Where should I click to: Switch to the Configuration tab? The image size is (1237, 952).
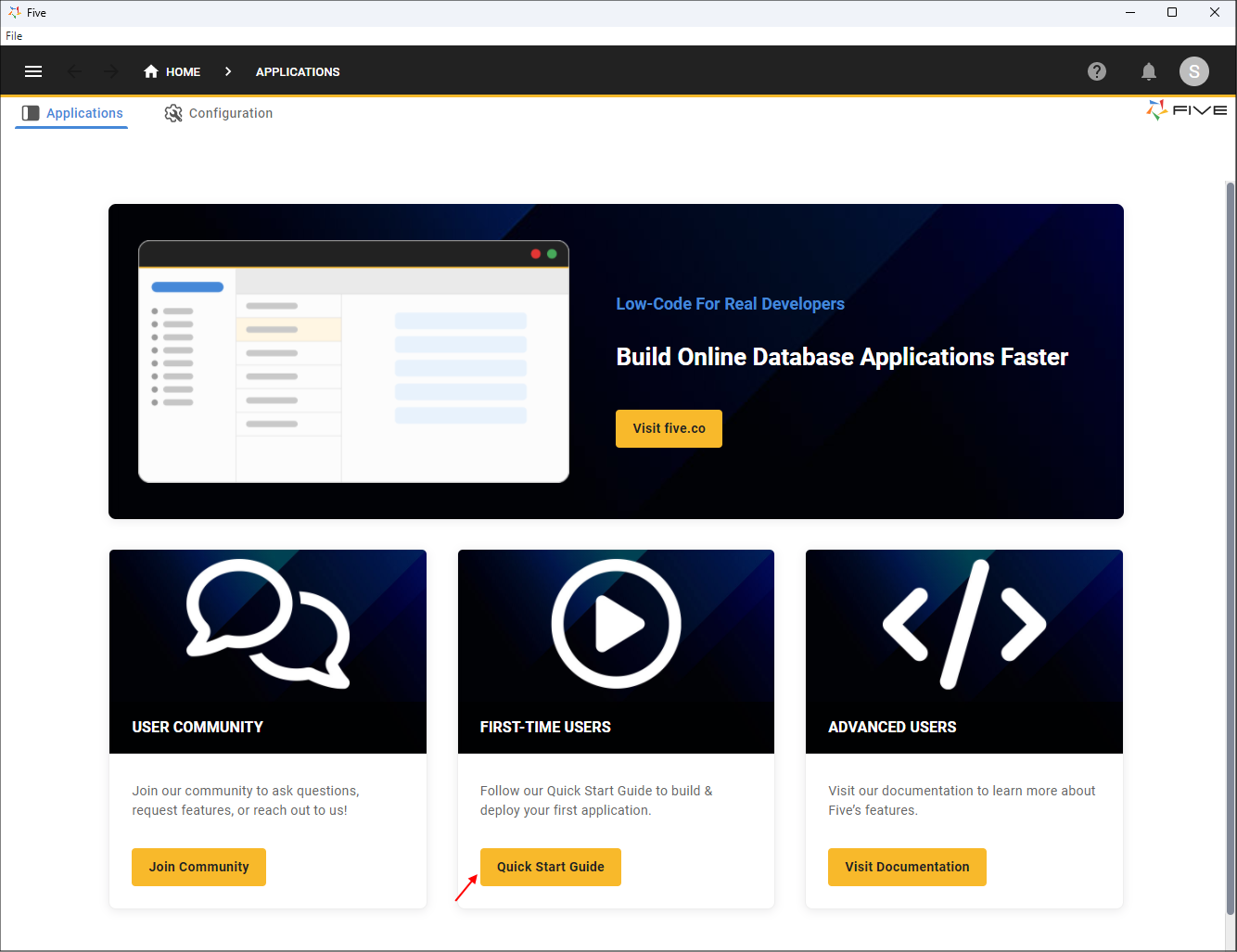point(219,113)
